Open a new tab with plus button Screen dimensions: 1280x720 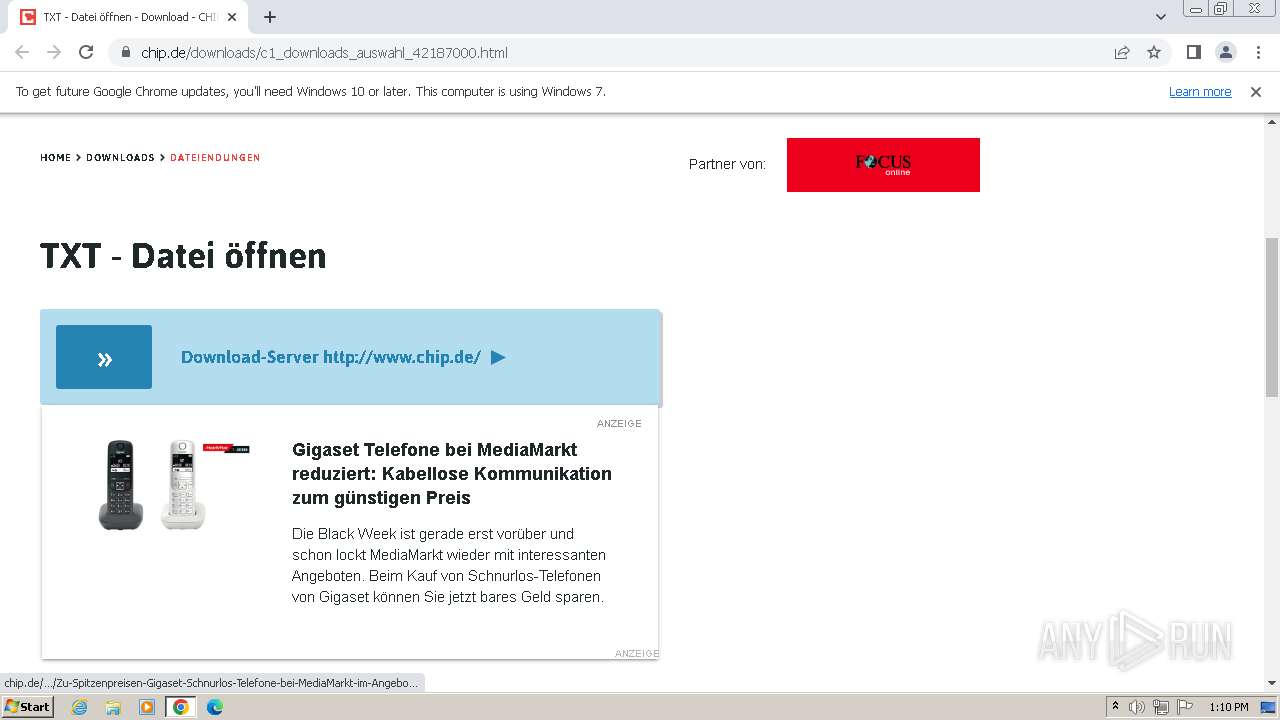(x=270, y=17)
